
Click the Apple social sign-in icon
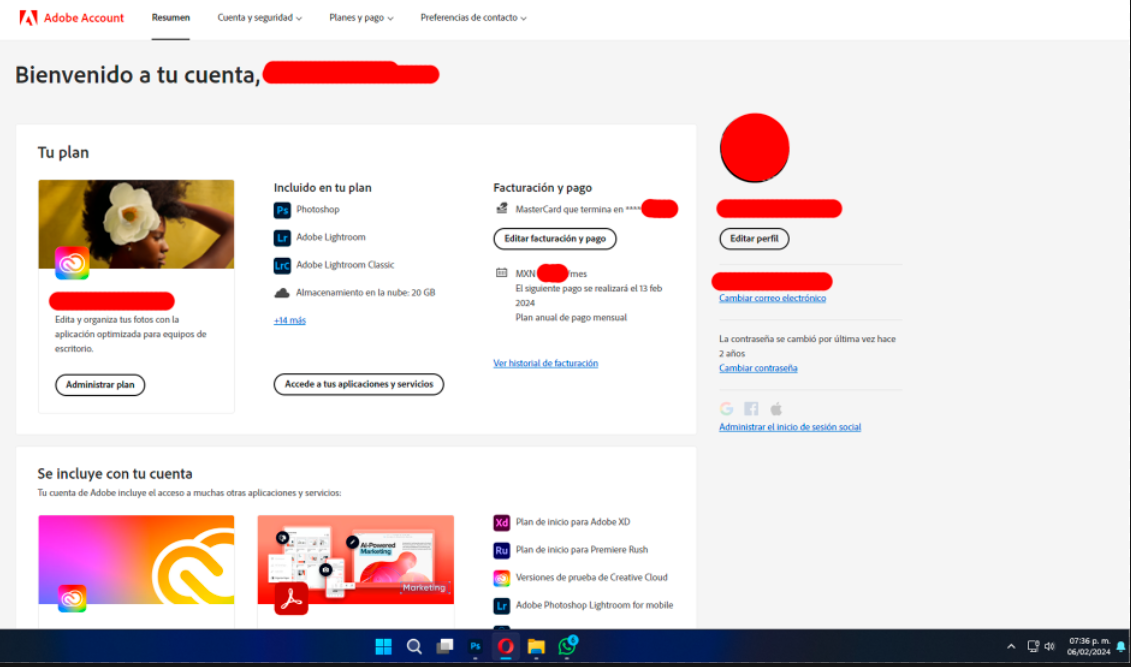[x=776, y=408]
